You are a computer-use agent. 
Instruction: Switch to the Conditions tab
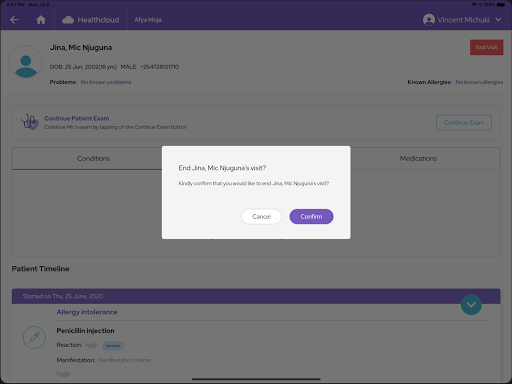pos(93,159)
